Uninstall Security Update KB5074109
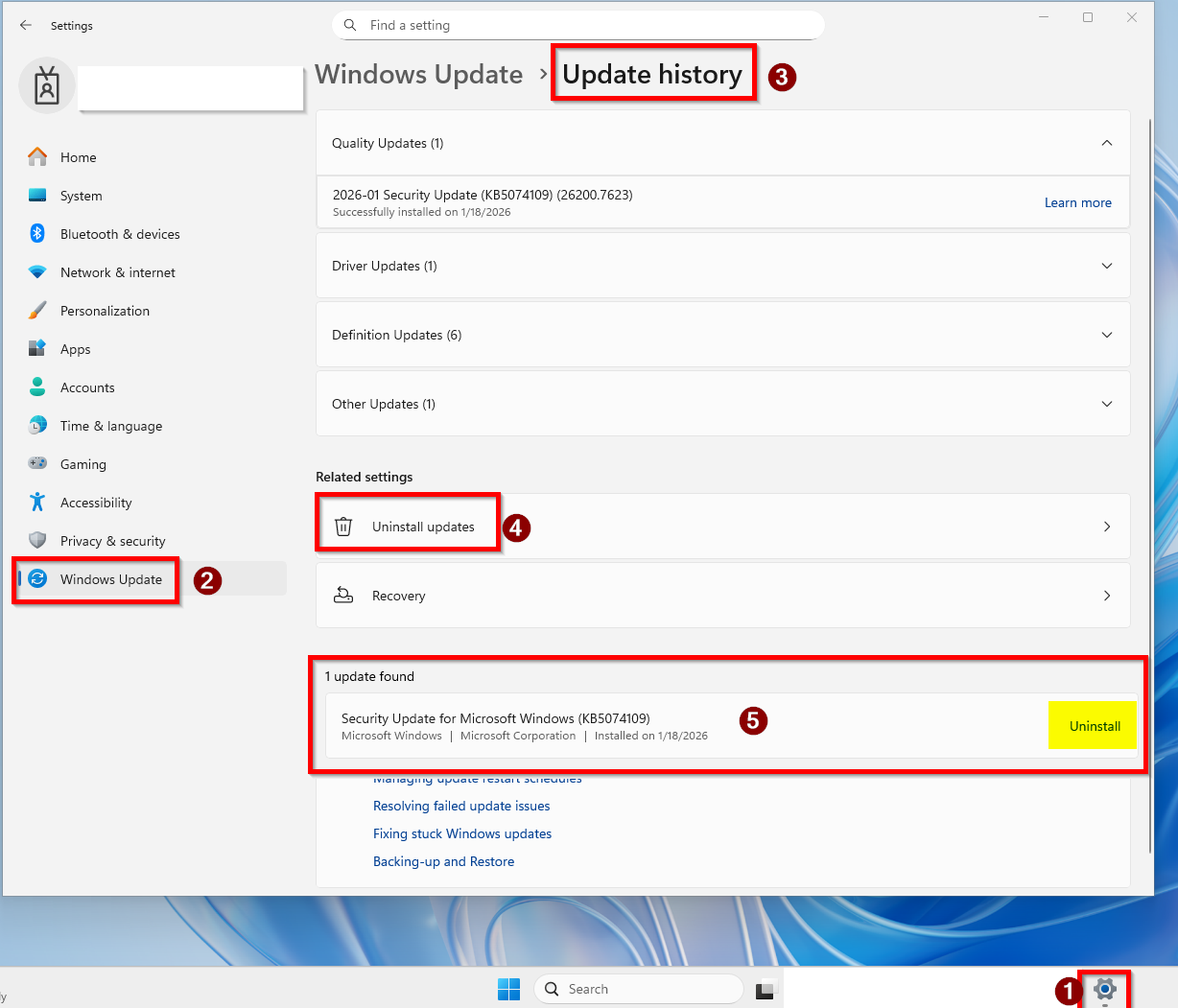 [x=1095, y=726]
